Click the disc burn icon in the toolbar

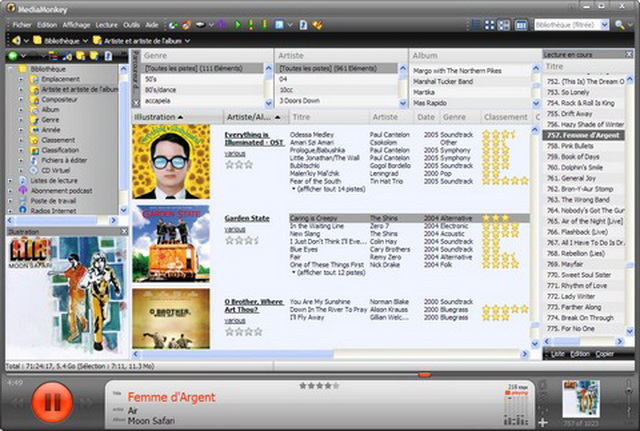187,25
